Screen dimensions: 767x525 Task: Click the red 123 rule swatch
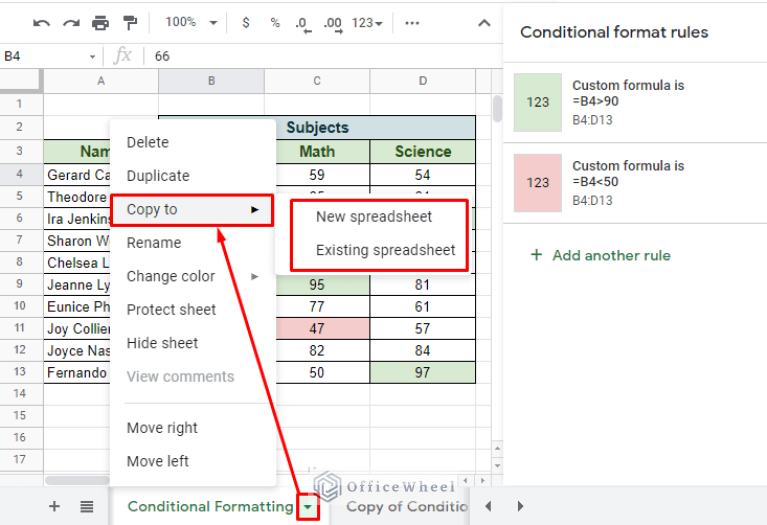click(x=538, y=182)
